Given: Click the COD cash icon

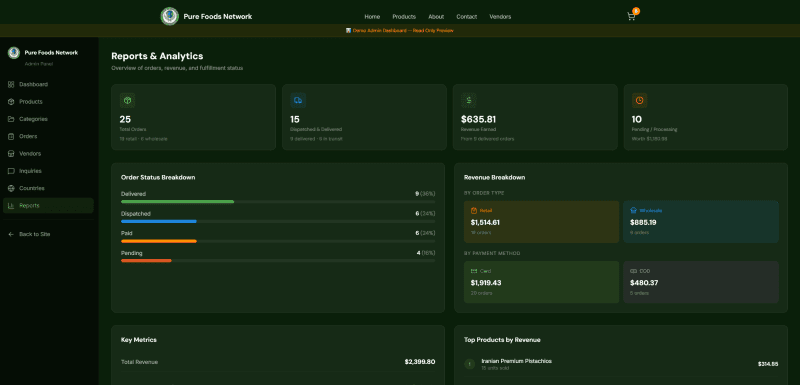Looking at the screenshot, I should pyautogui.click(x=633, y=271).
